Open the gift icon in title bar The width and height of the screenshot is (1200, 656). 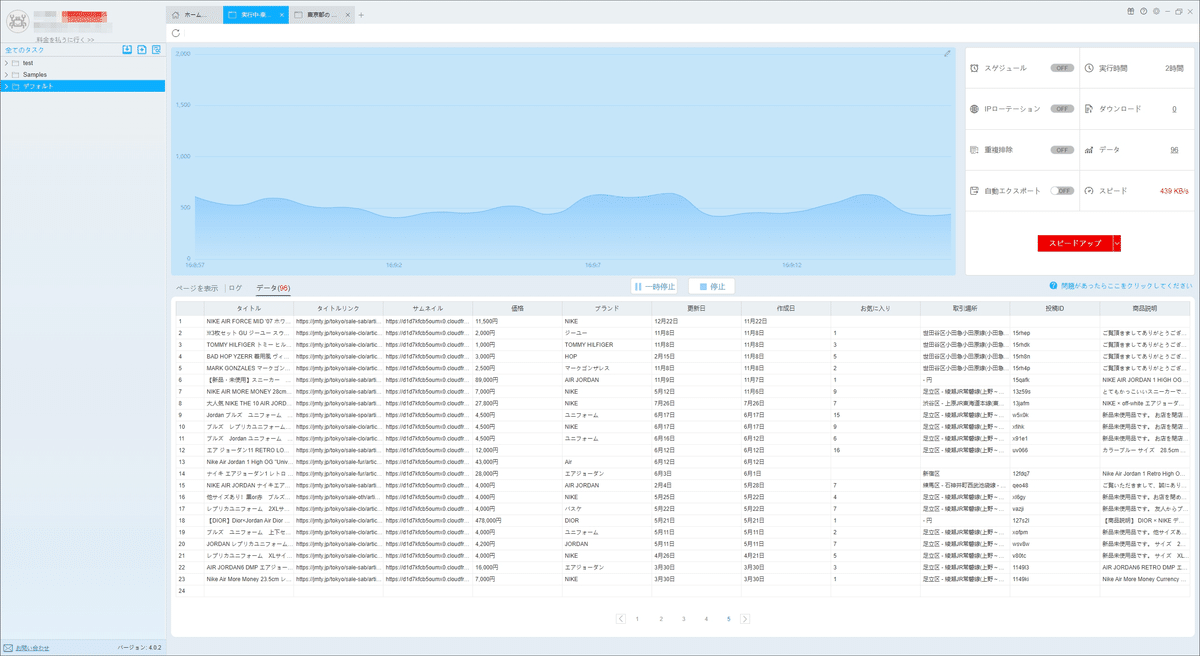click(1130, 11)
